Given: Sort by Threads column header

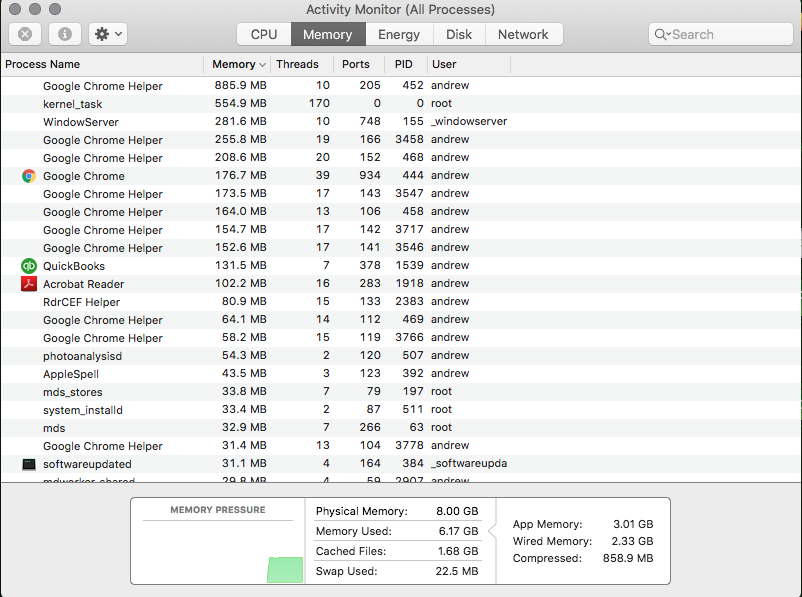Looking at the screenshot, I should point(302,64).
